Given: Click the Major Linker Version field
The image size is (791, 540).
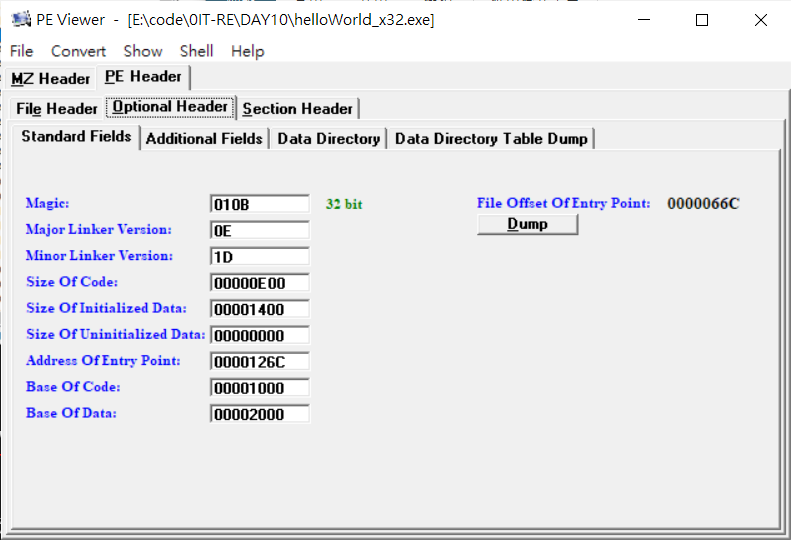Looking at the screenshot, I should tap(259, 231).
